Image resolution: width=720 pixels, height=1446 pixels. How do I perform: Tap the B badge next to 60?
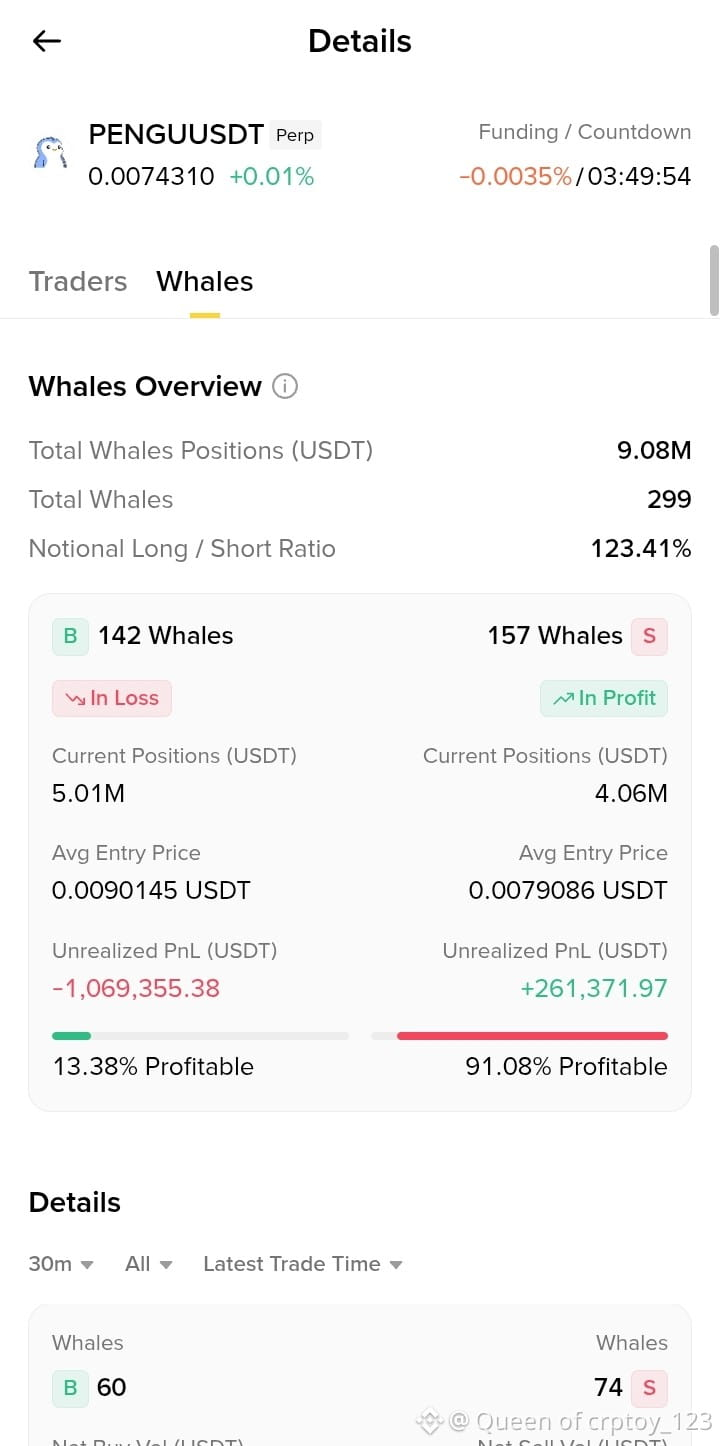(70, 1388)
